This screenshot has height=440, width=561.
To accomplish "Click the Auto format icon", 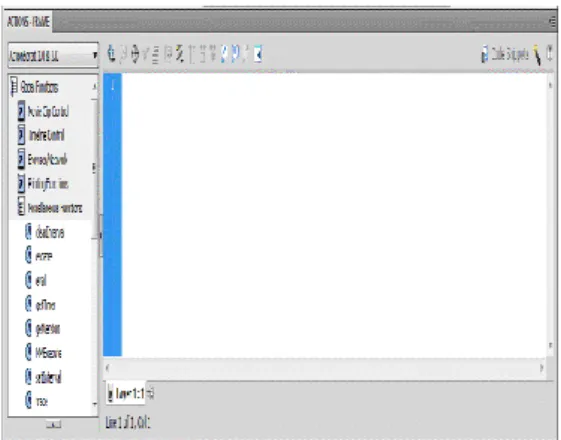I will click(x=155, y=55).
